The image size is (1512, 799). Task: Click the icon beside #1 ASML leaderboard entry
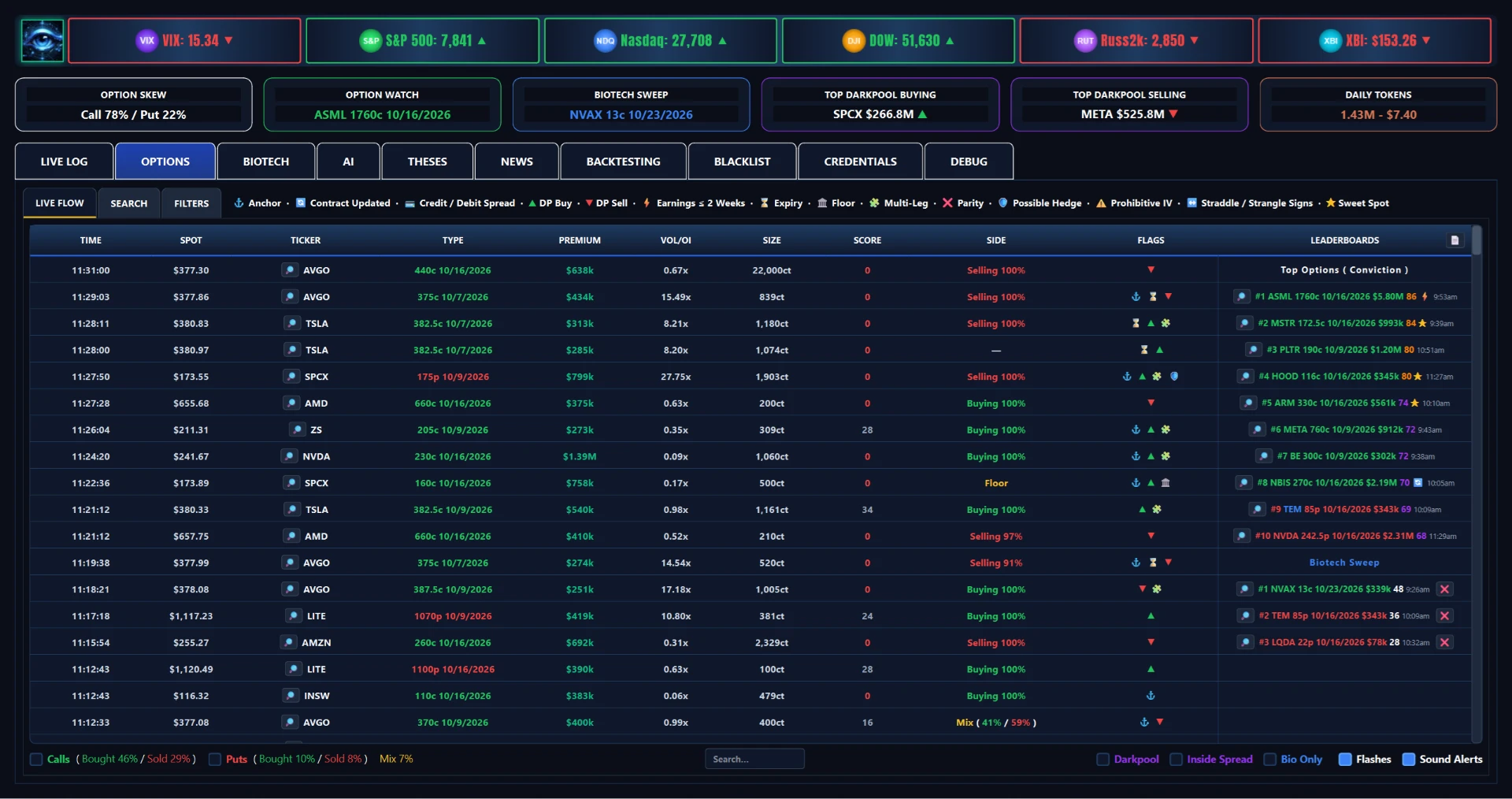pos(1241,296)
